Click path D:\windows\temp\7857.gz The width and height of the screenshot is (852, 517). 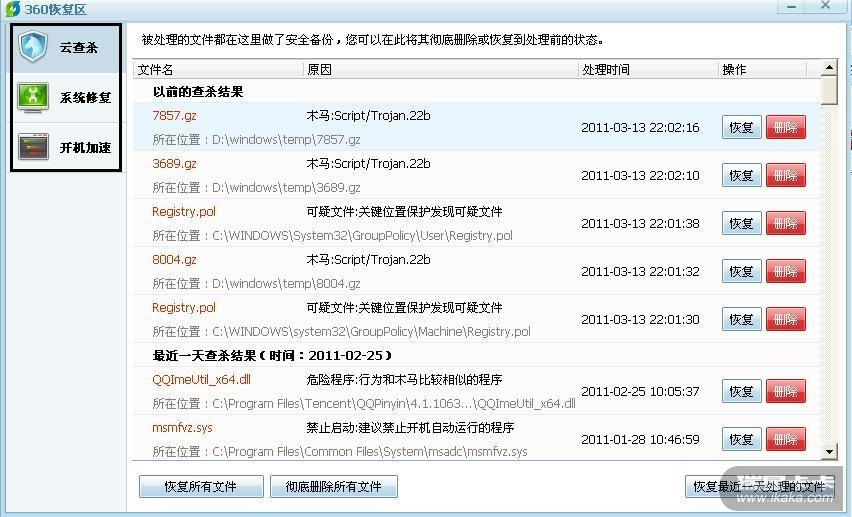point(286,140)
